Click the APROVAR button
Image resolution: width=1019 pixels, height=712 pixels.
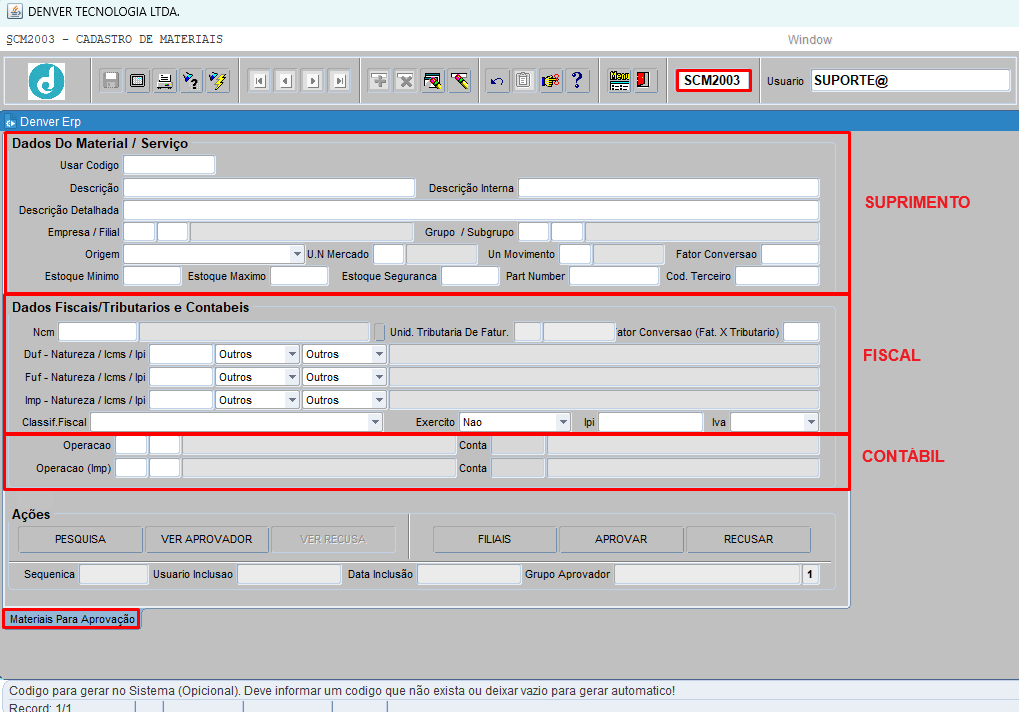[621, 540]
